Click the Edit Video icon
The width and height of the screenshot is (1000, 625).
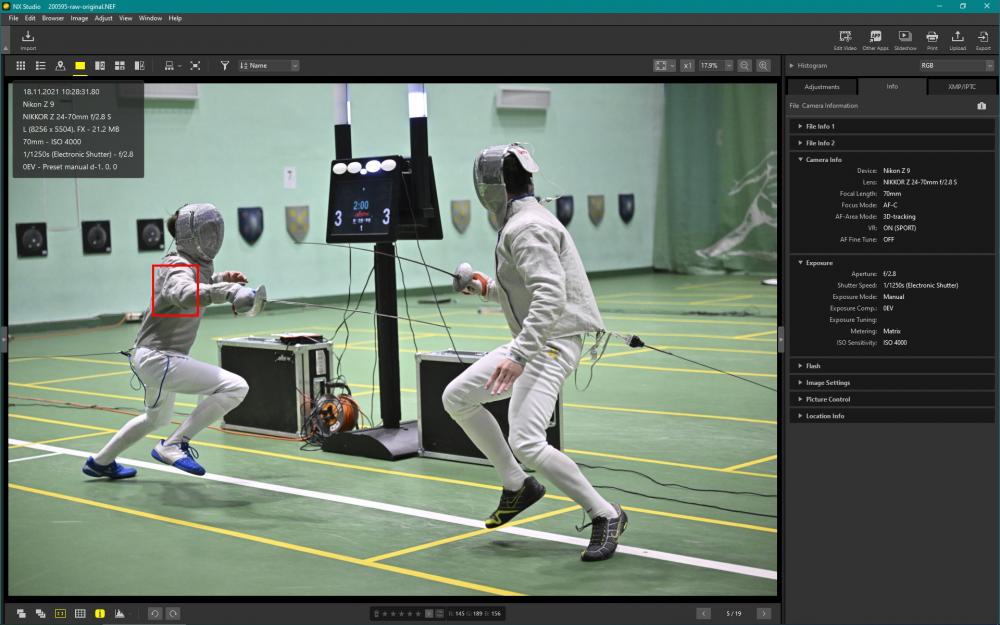point(845,40)
